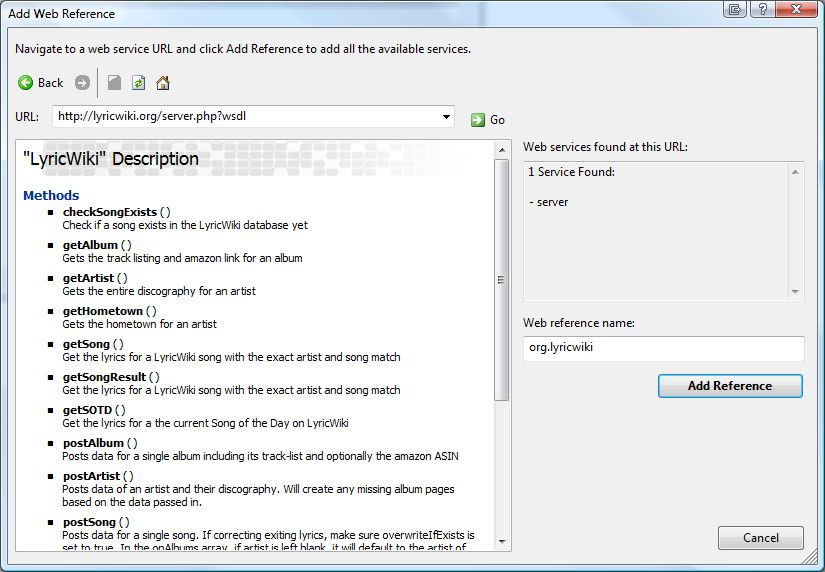Click the getSong method link
The width and height of the screenshot is (825, 572).
pyautogui.click(x=86, y=344)
